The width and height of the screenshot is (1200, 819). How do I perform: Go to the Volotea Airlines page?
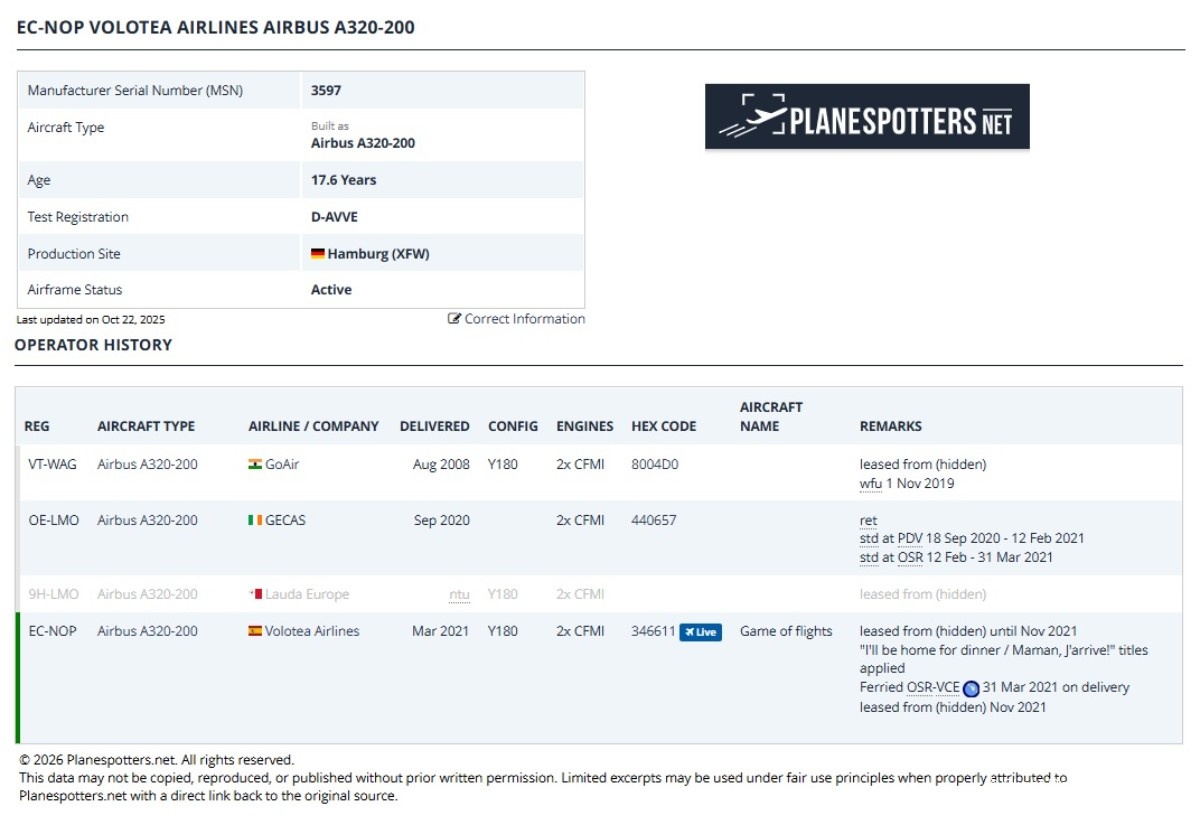click(312, 632)
